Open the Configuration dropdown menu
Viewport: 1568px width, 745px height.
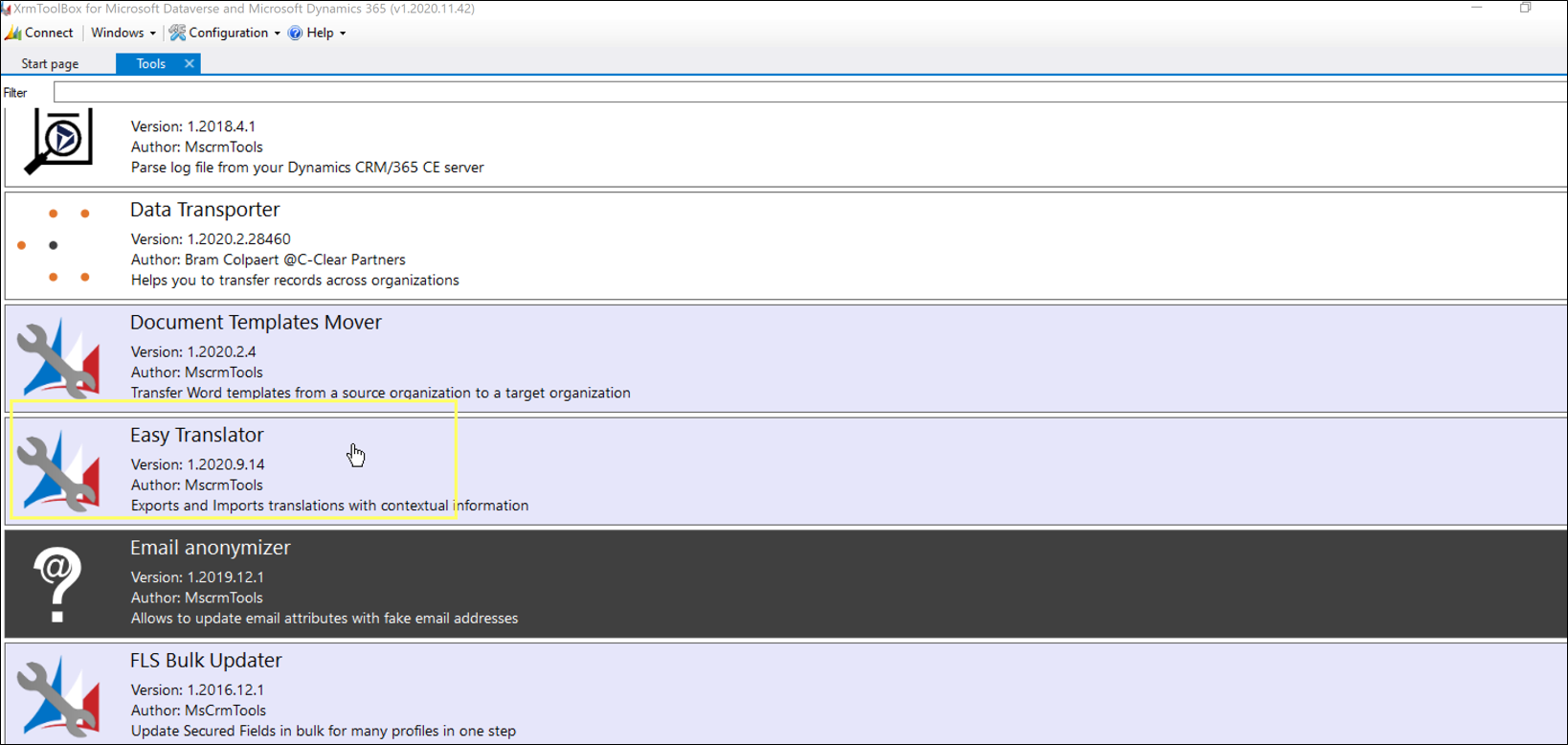click(x=225, y=33)
